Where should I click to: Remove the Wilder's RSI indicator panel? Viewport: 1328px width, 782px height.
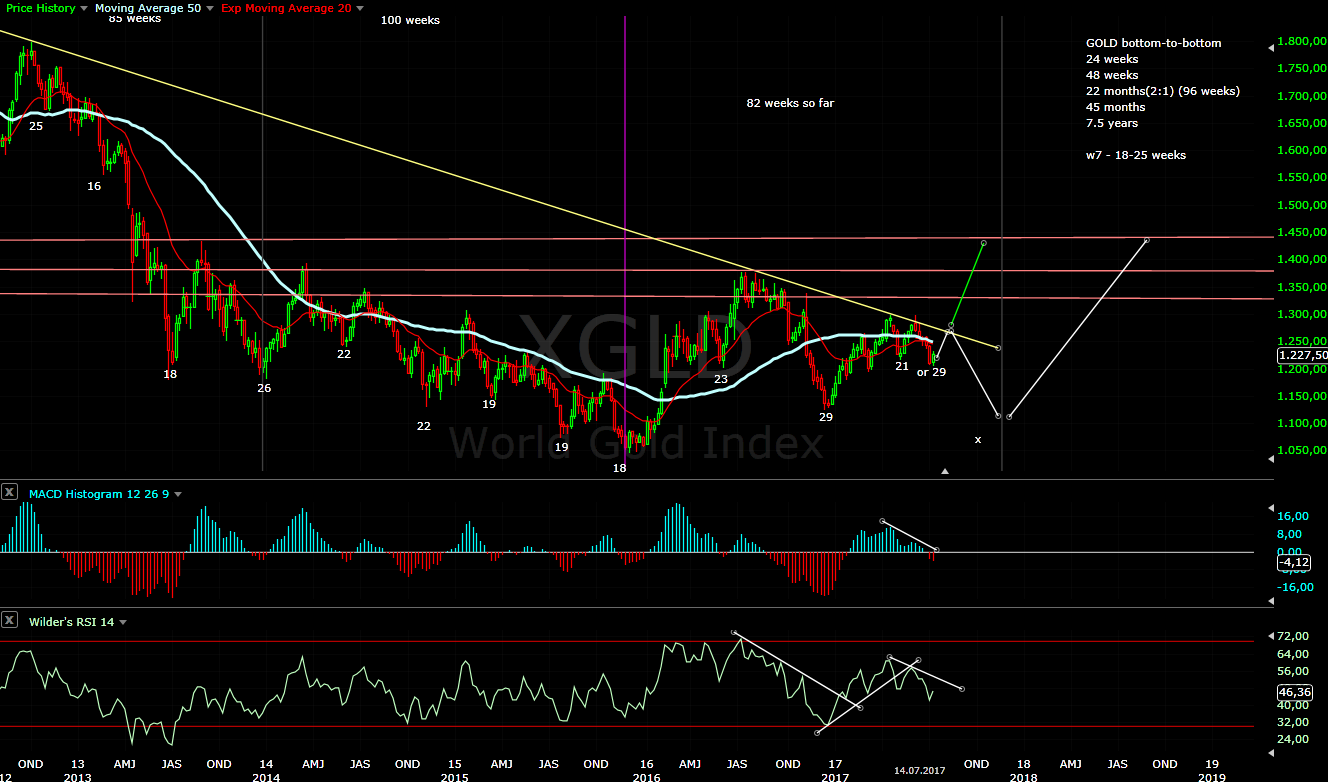pyautogui.click(x=10, y=621)
